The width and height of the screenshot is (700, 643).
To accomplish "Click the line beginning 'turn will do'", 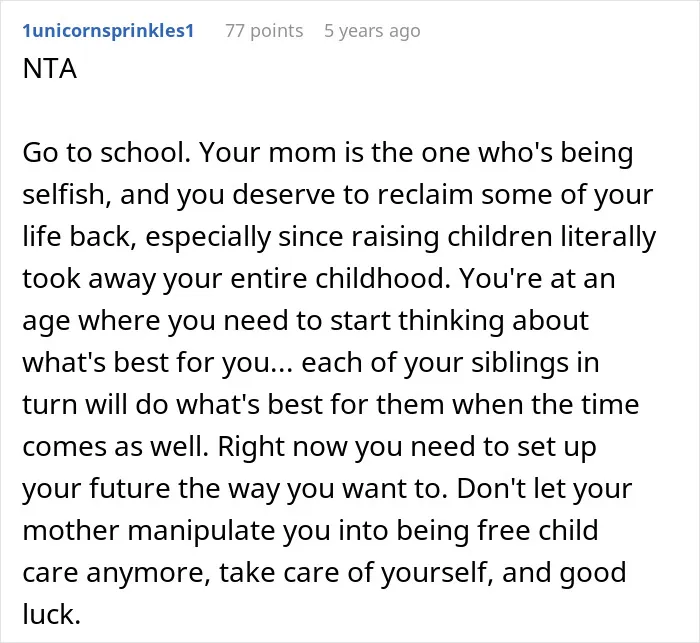I will pos(331,404).
